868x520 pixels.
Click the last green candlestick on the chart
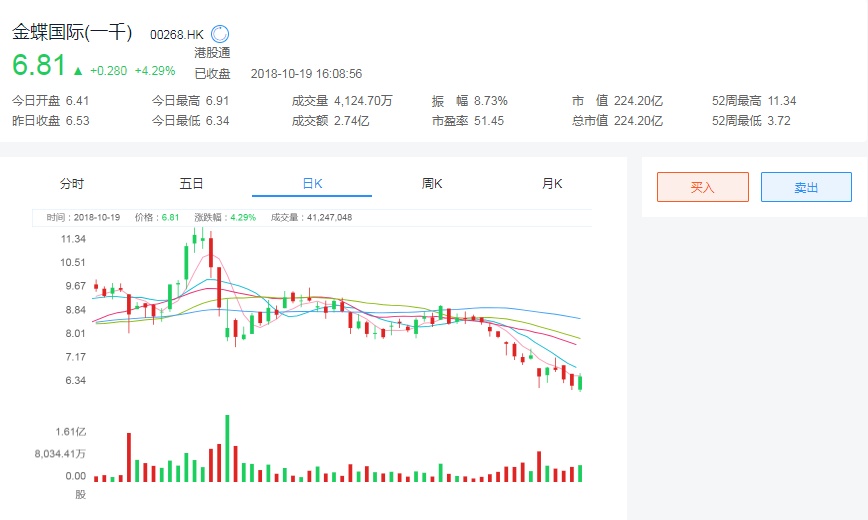click(x=580, y=382)
